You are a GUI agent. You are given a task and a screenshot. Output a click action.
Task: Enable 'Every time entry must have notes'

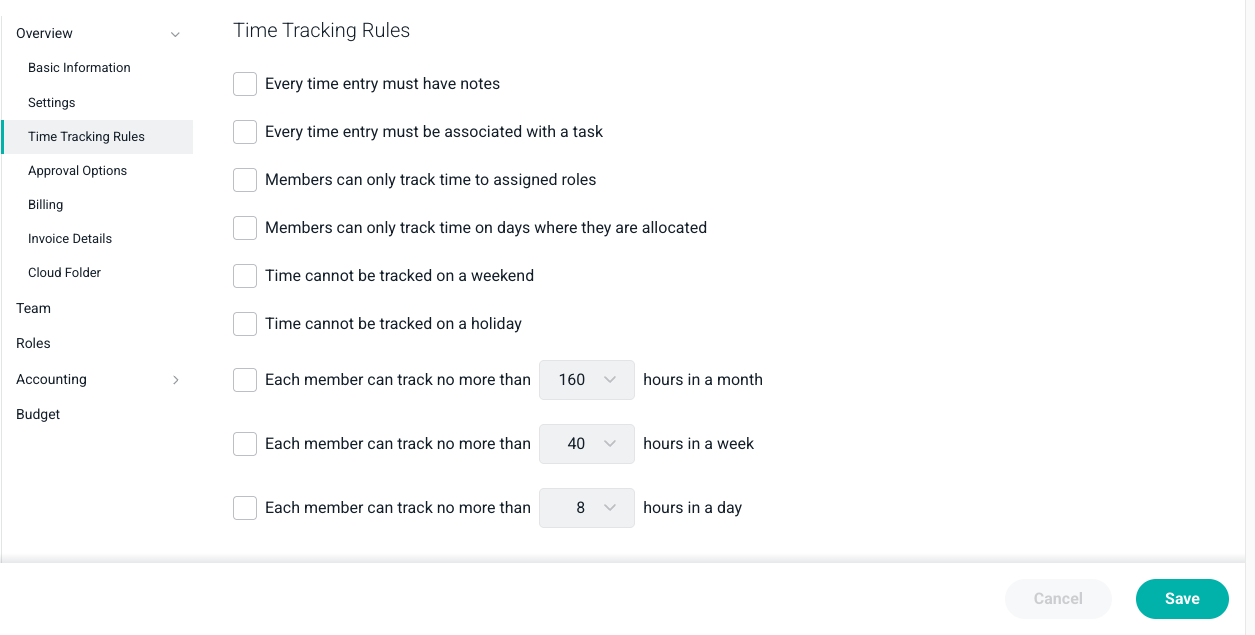pyautogui.click(x=245, y=84)
